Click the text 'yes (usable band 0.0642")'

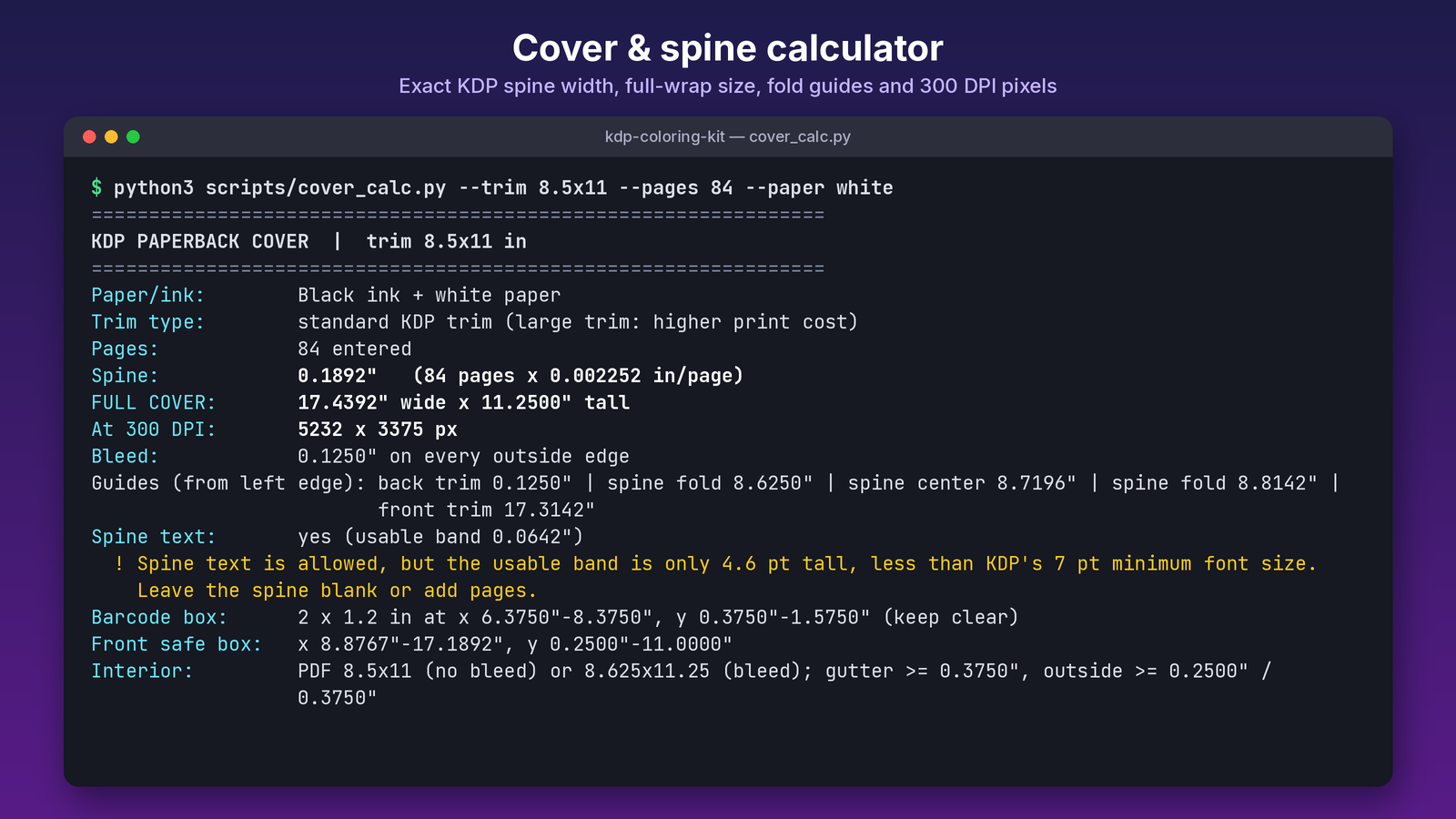(x=440, y=537)
